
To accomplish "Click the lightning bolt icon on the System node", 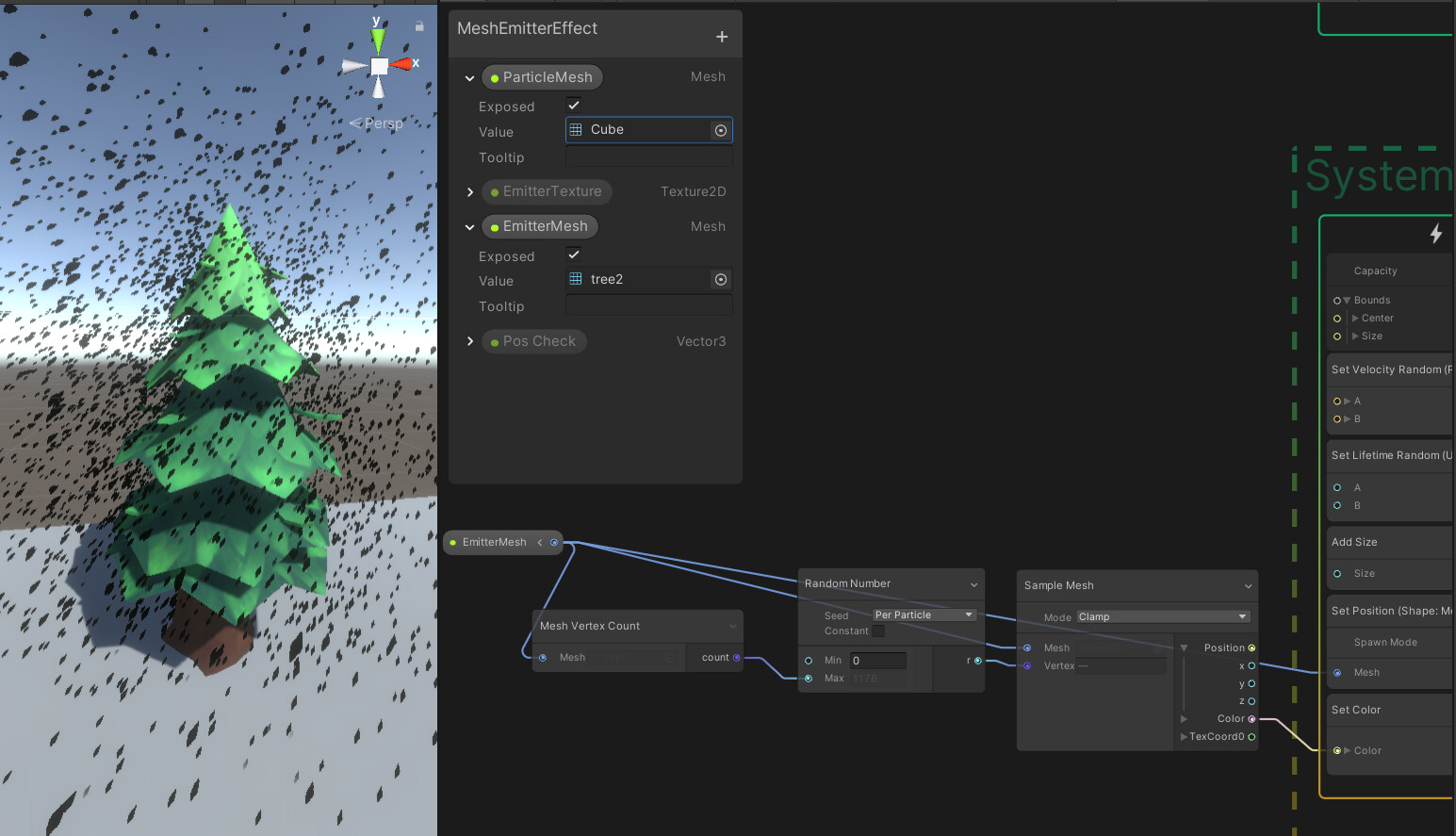I will pyautogui.click(x=1436, y=234).
